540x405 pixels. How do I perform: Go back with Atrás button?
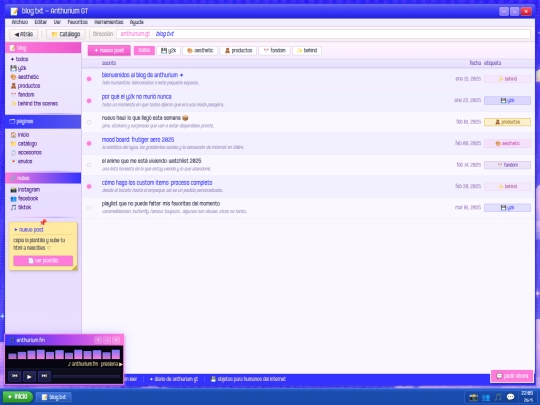(x=23, y=34)
